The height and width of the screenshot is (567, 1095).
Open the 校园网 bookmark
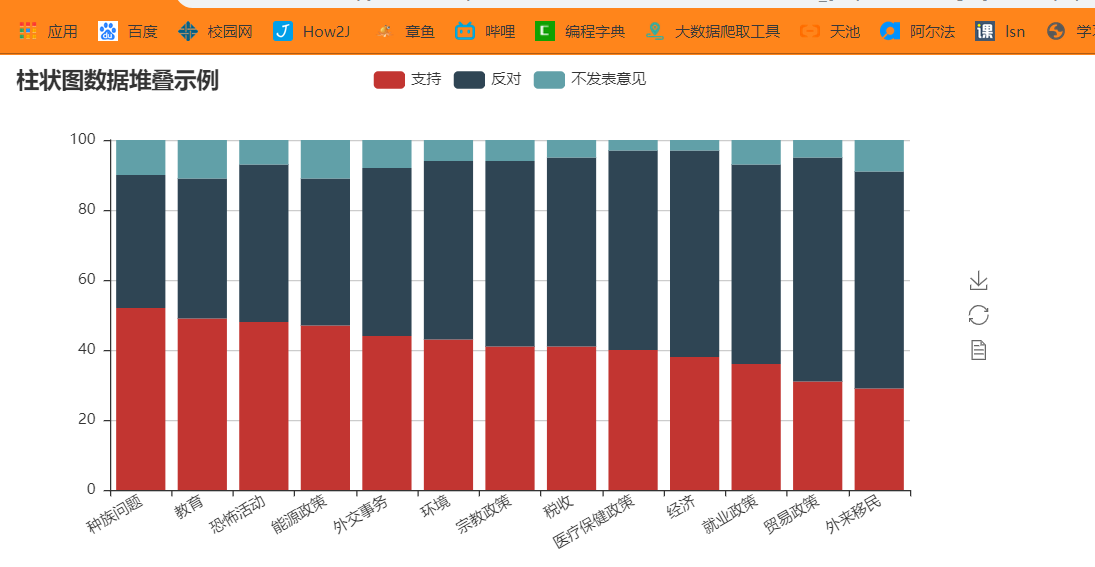click(x=215, y=31)
